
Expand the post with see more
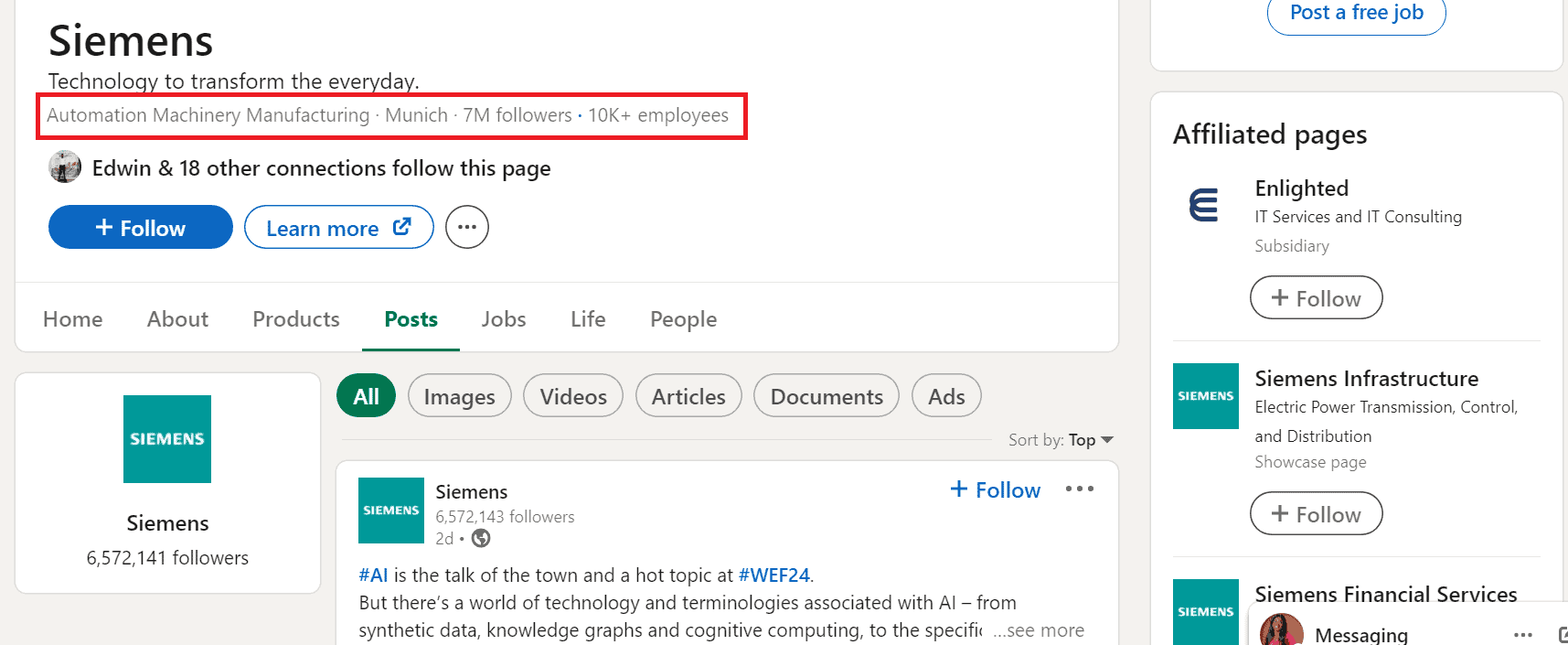(x=1039, y=630)
